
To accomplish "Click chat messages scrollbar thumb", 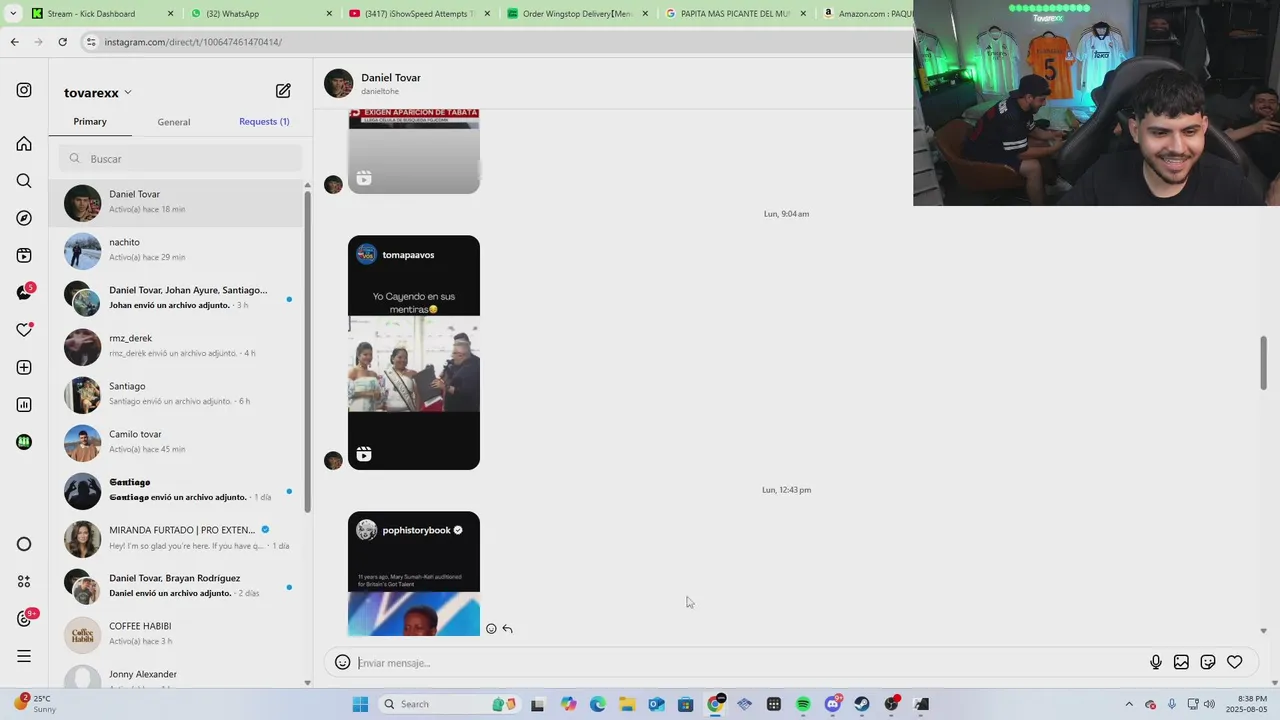I will [x=1263, y=363].
